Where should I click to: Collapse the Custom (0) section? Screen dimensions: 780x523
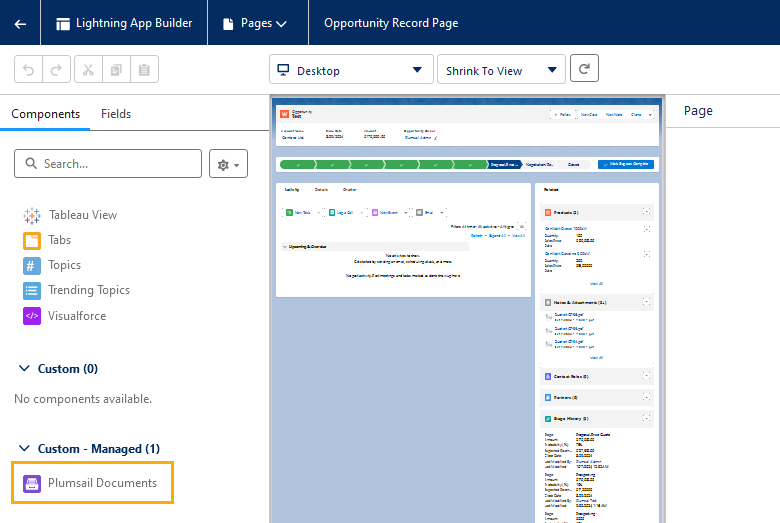point(24,368)
